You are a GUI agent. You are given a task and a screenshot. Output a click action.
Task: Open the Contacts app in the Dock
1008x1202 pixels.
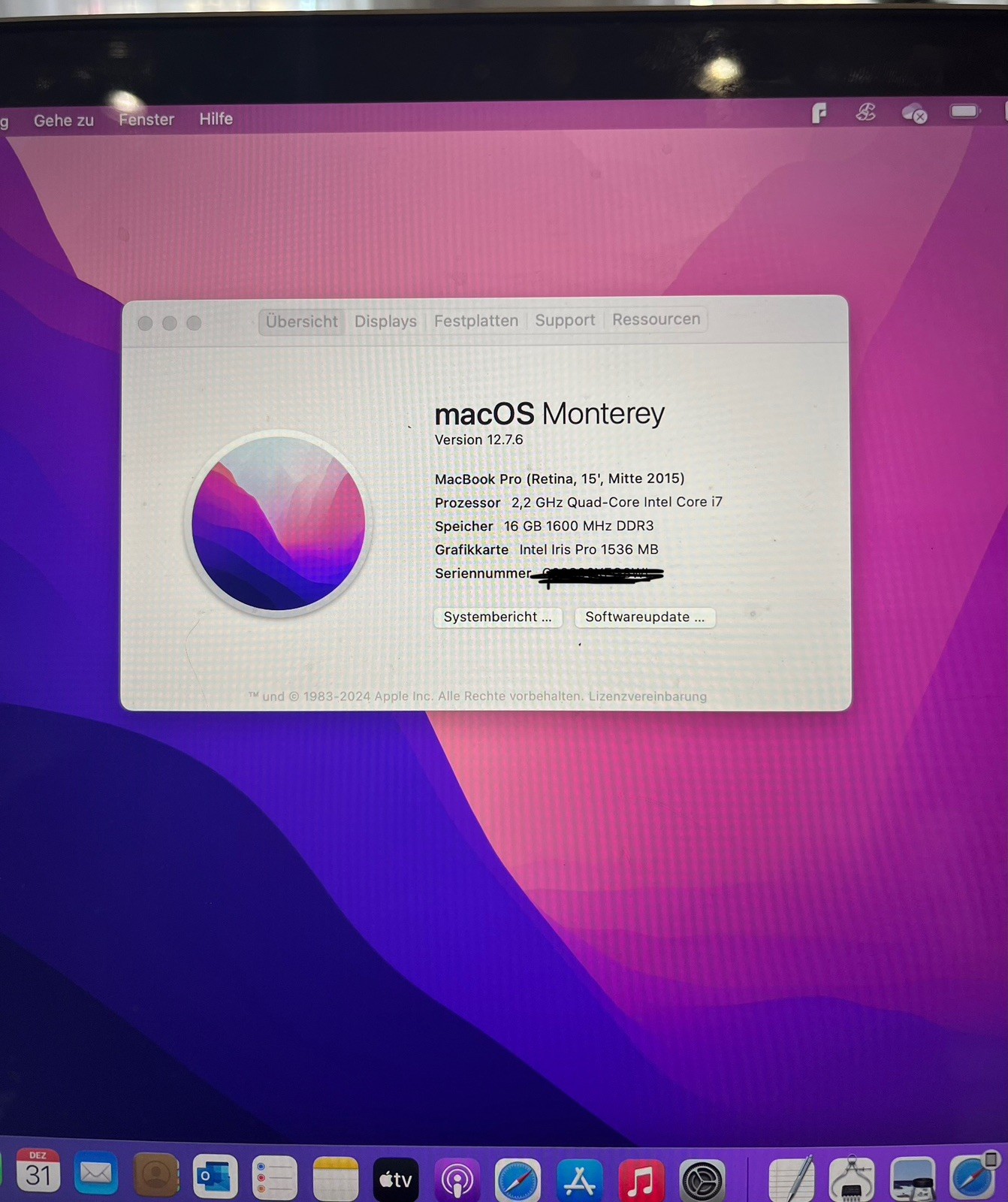155,1175
